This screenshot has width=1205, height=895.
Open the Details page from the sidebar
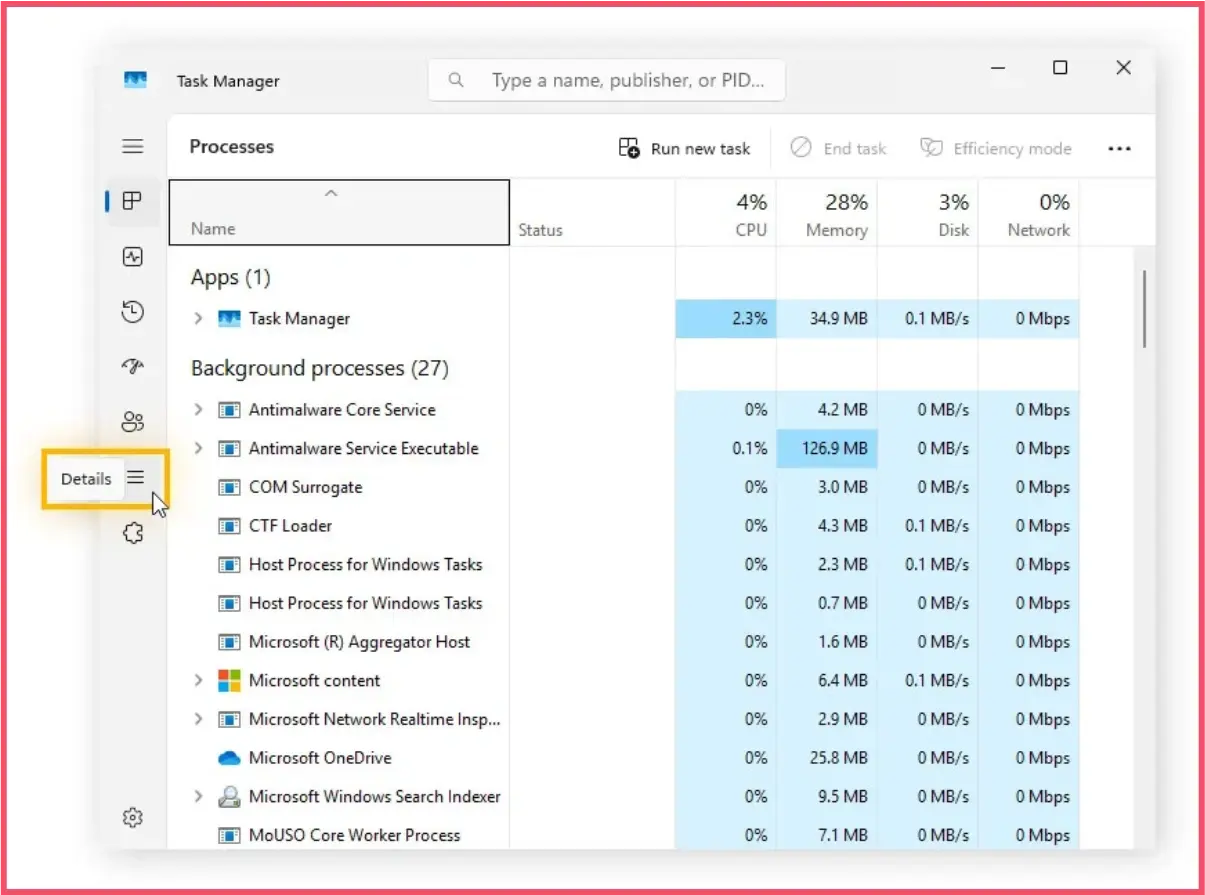coord(136,478)
